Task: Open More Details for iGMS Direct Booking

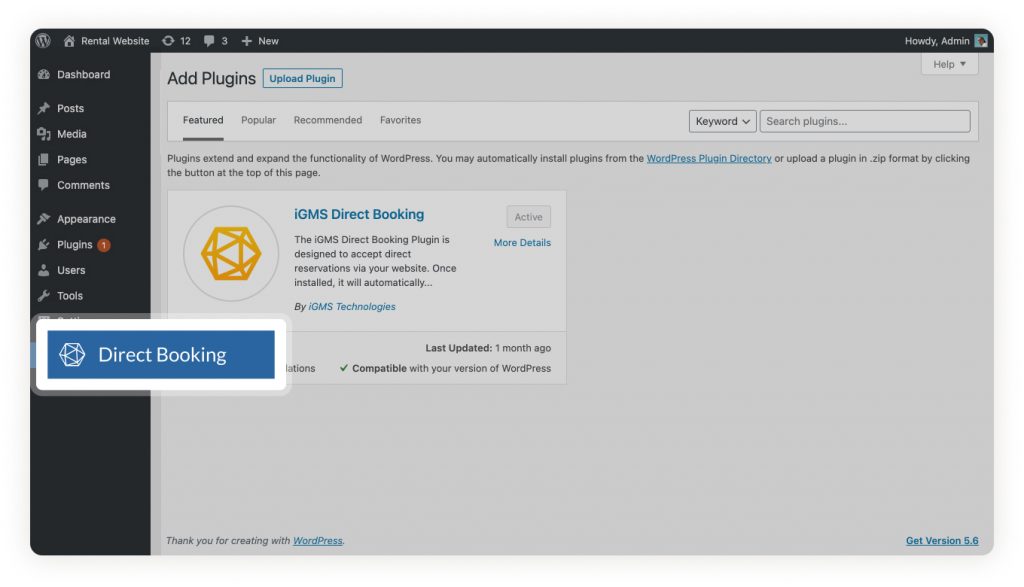Action: click(x=522, y=242)
